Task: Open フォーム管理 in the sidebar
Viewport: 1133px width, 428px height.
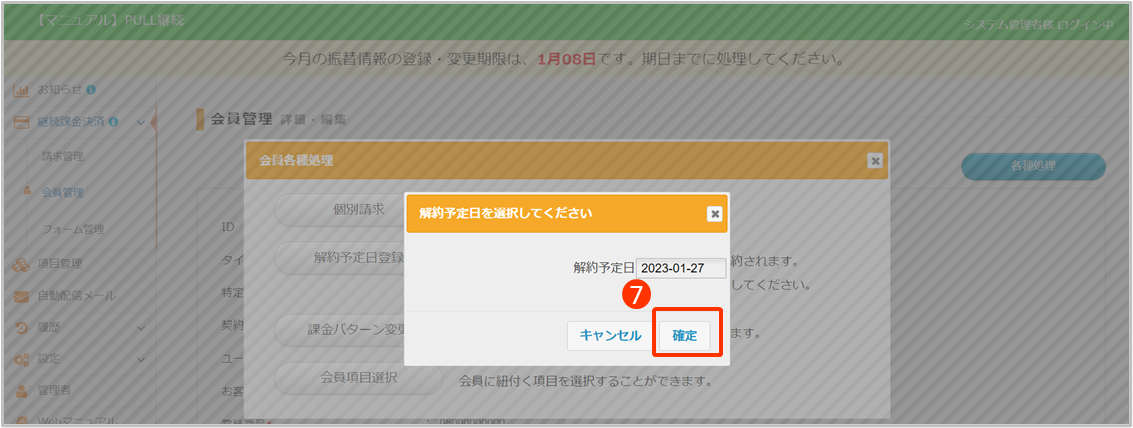Action: point(72,229)
